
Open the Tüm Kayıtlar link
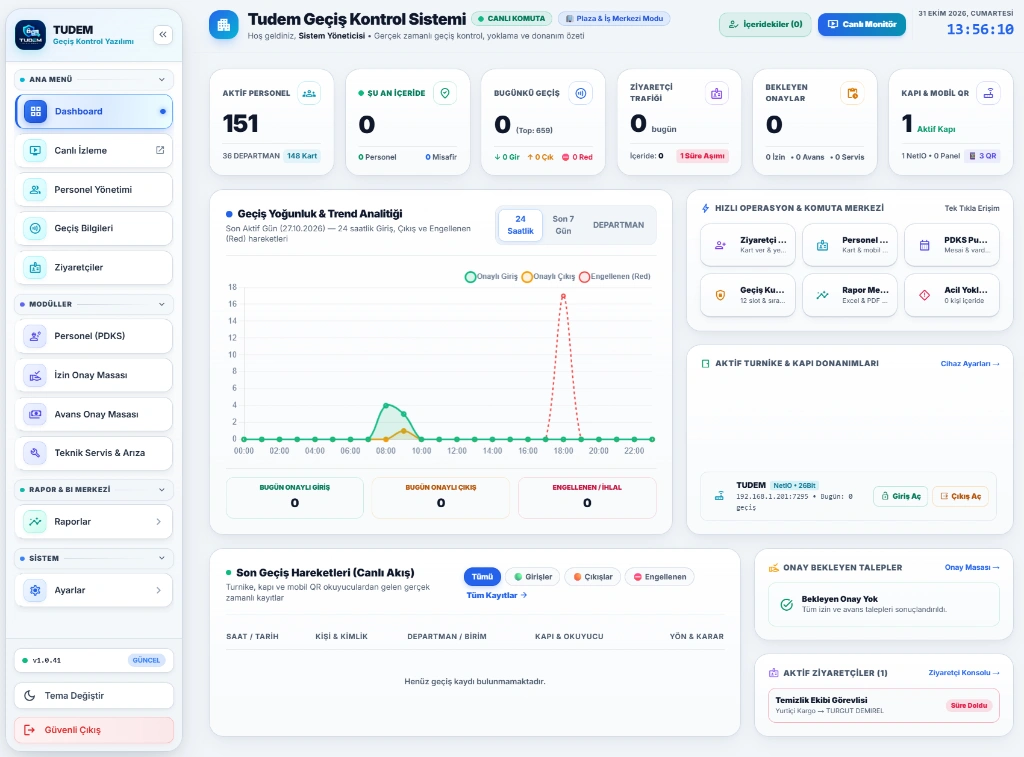(x=496, y=595)
